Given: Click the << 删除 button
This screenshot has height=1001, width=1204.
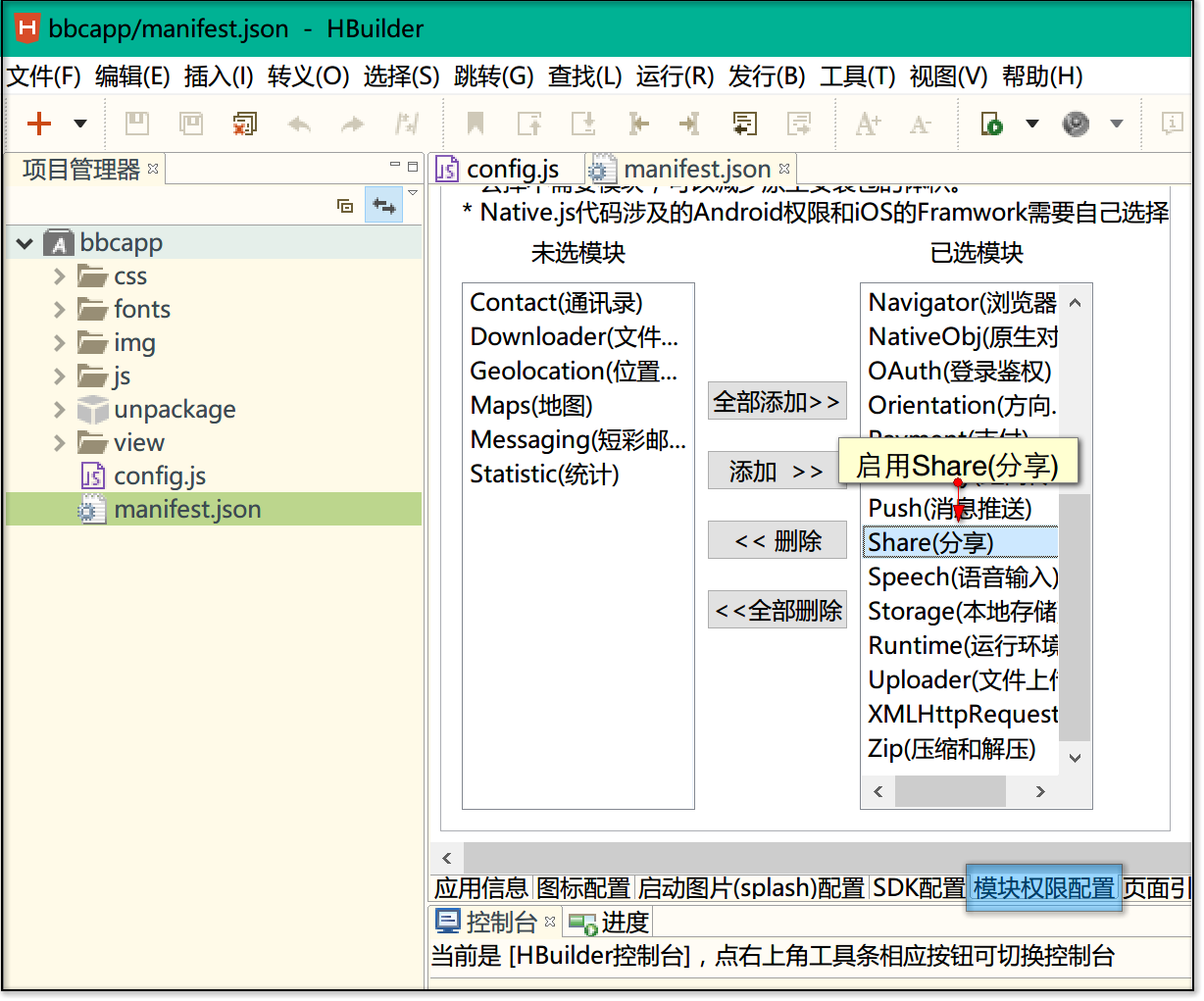Looking at the screenshot, I should (x=777, y=541).
